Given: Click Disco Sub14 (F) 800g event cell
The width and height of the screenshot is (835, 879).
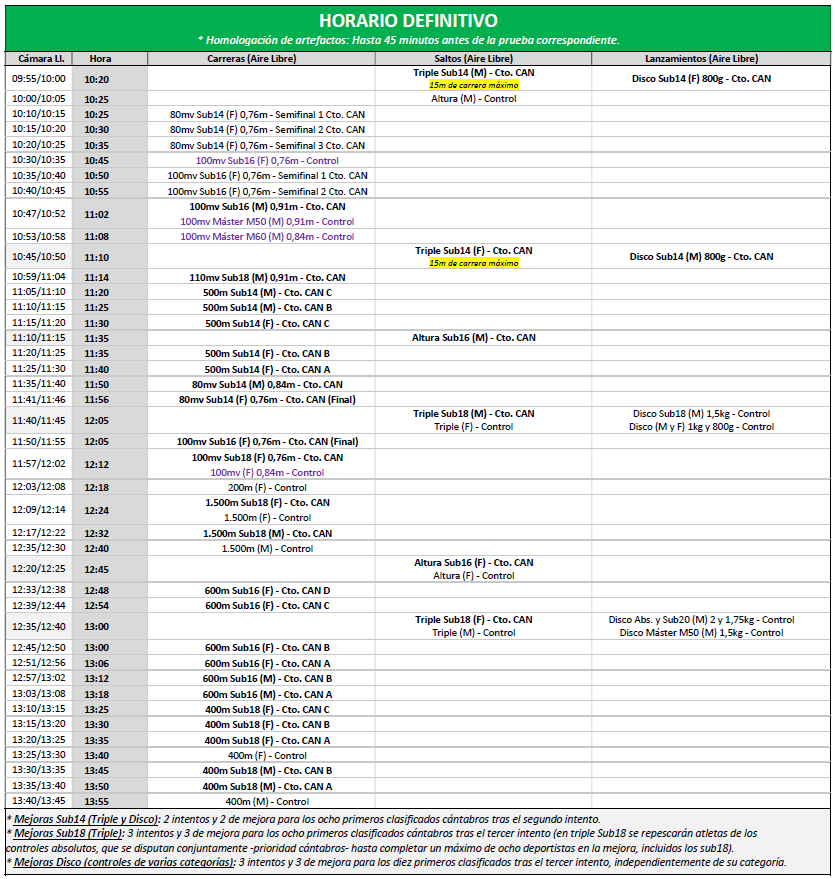Looking at the screenshot, I should click(700, 78).
